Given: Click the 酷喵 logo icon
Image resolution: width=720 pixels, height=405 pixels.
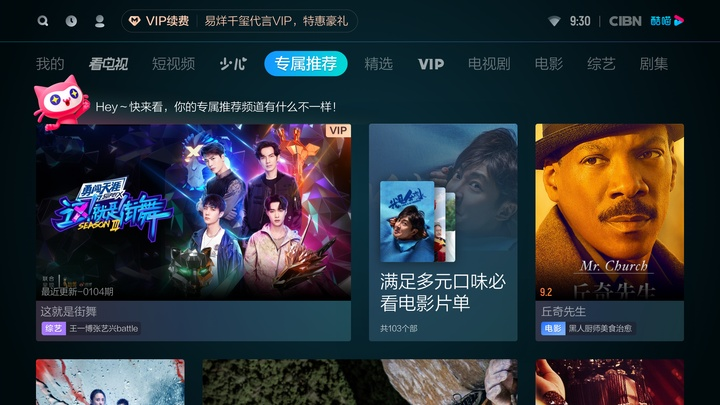Looking at the screenshot, I should click(667, 21).
